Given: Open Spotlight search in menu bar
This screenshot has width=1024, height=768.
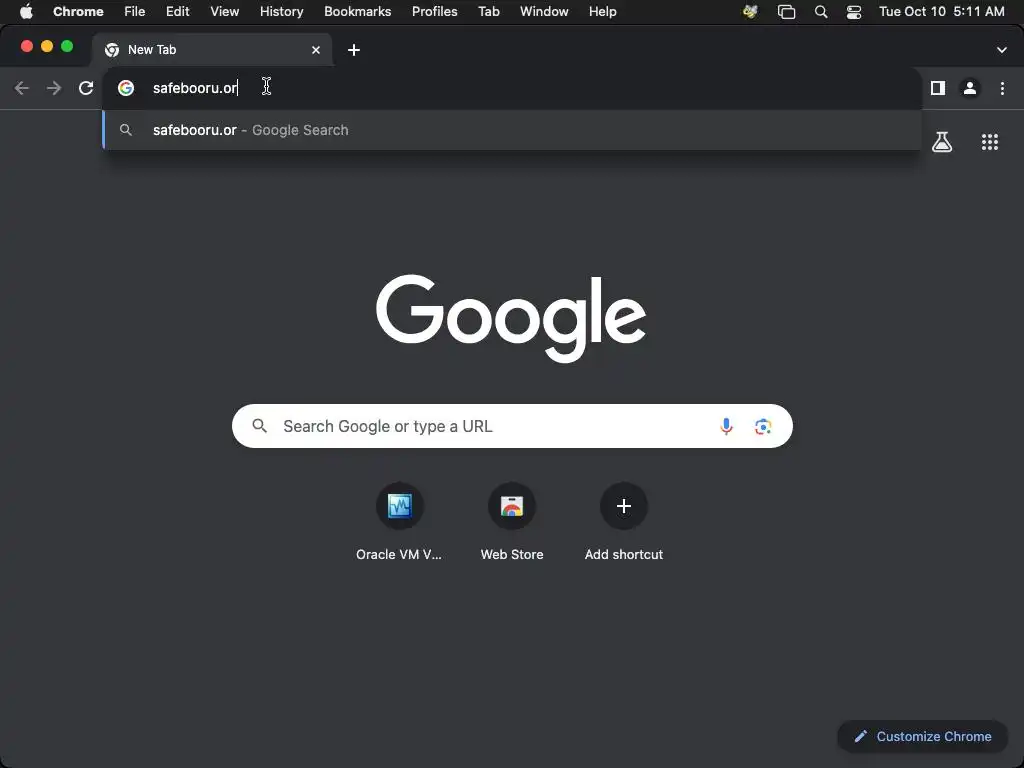Looking at the screenshot, I should 821,12.
